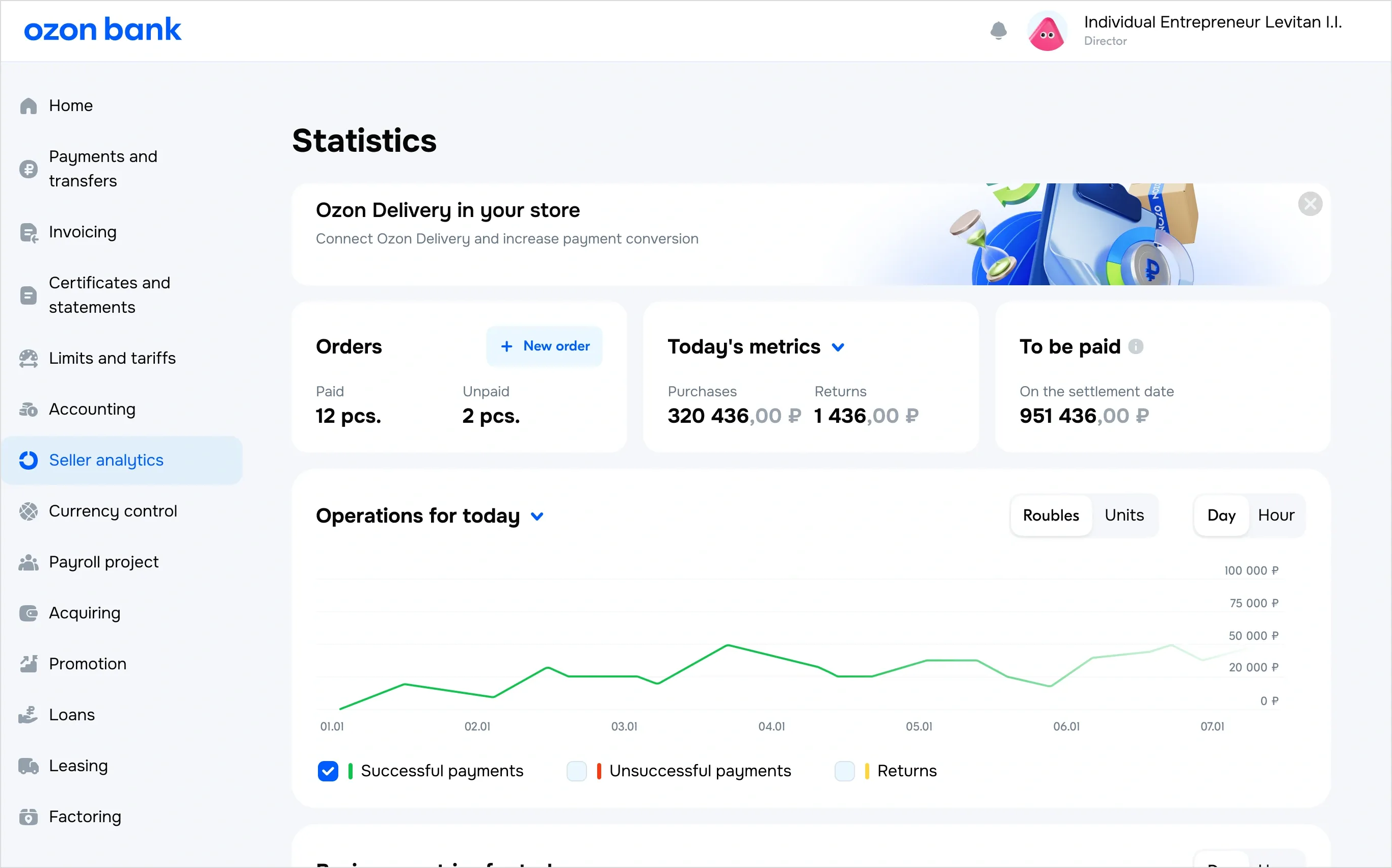Show info tooltip for To be paid

pyautogui.click(x=1136, y=347)
